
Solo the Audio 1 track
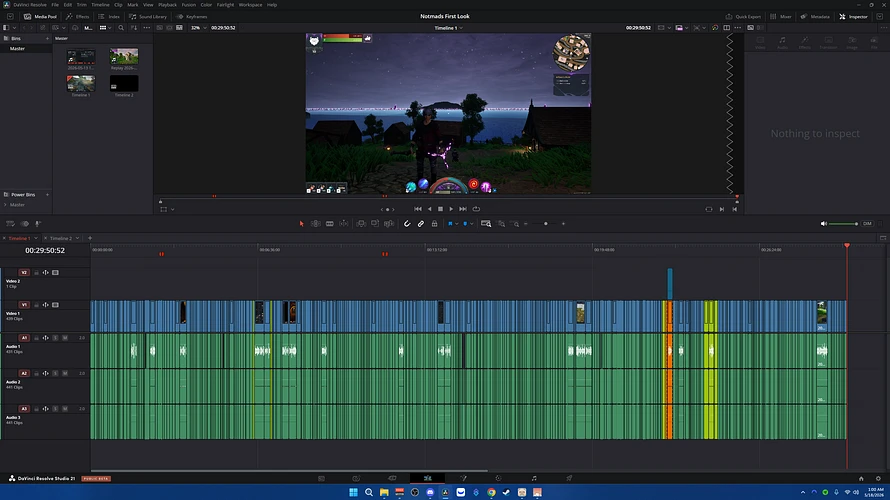coord(55,338)
